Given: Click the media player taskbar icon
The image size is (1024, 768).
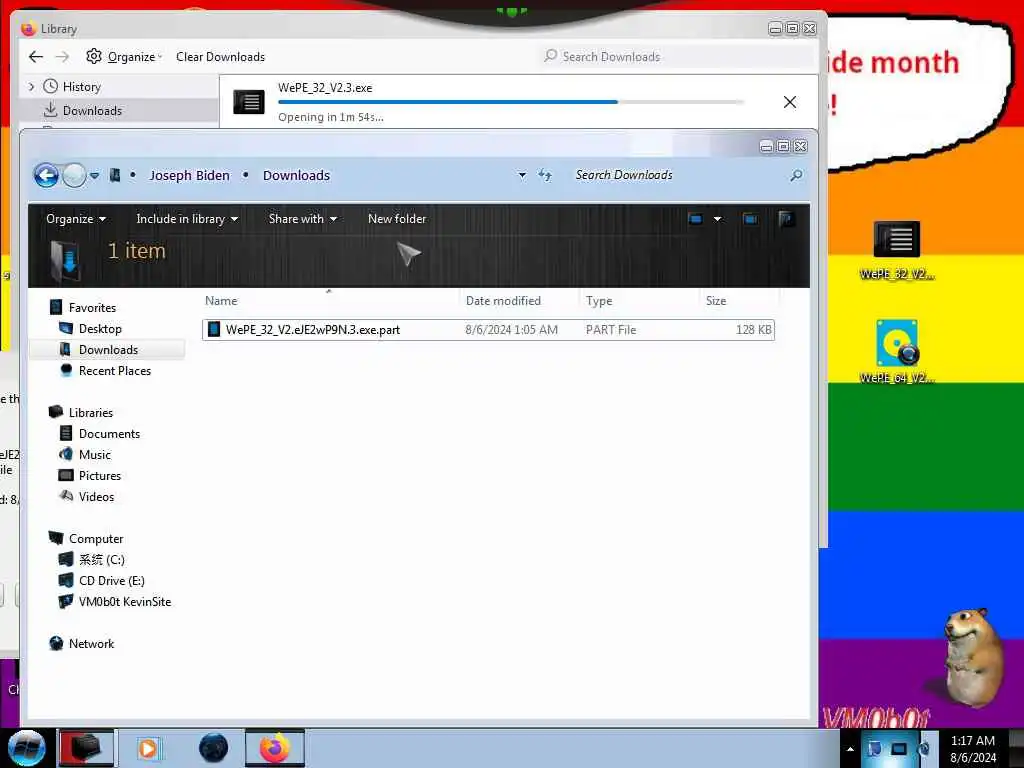Looking at the screenshot, I should coord(148,748).
